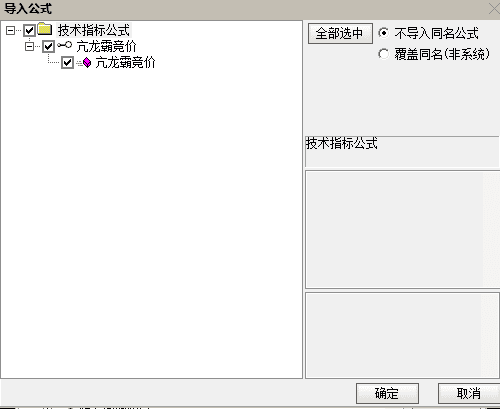Toggle the checkbox of the 亢龙霸竞价 formula leaf
This screenshot has height=409, width=500.
pos(67,63)
